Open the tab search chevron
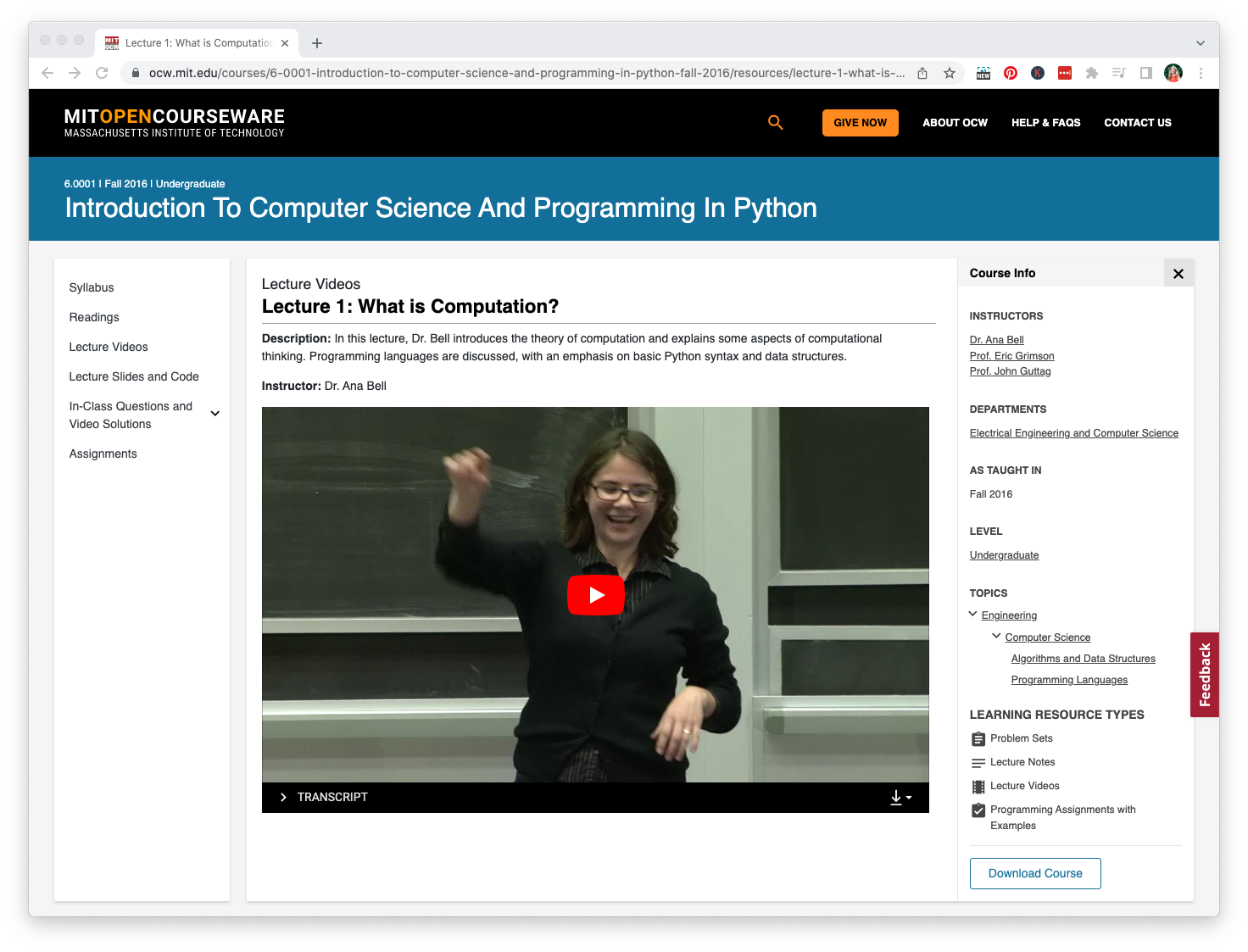Viewport: 1248px width, 952px height. coord(1201,43)
